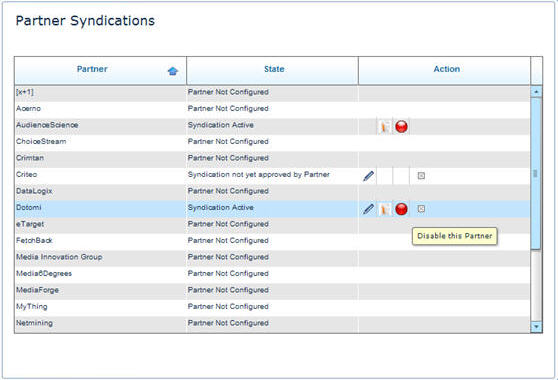Select the MyThing partner row
Image resolution: width=558 pixels, height=380 pixels.
[272, 308]
